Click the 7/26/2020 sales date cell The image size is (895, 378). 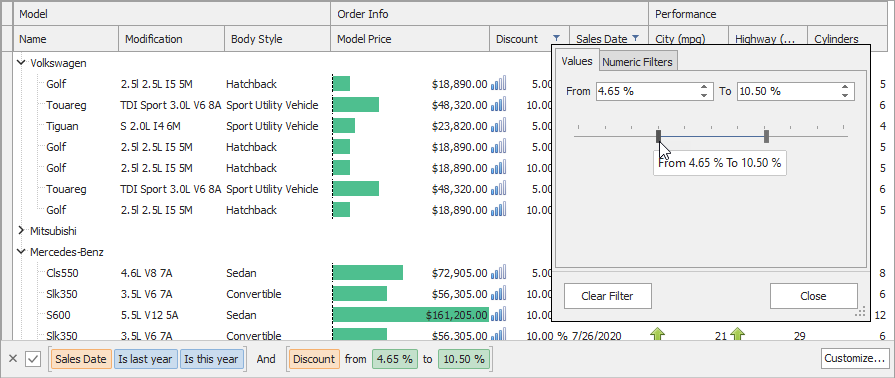(x=596, y=336)
